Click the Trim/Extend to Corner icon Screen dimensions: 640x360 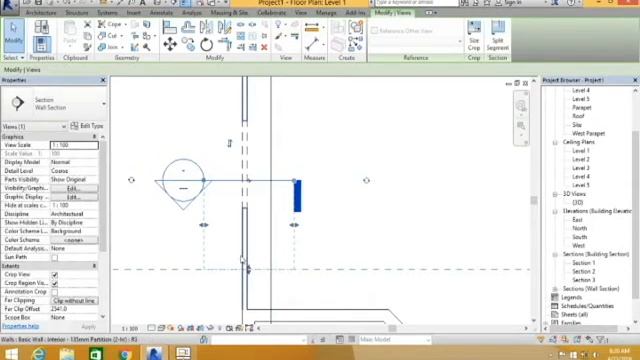(x=224, y=44)
